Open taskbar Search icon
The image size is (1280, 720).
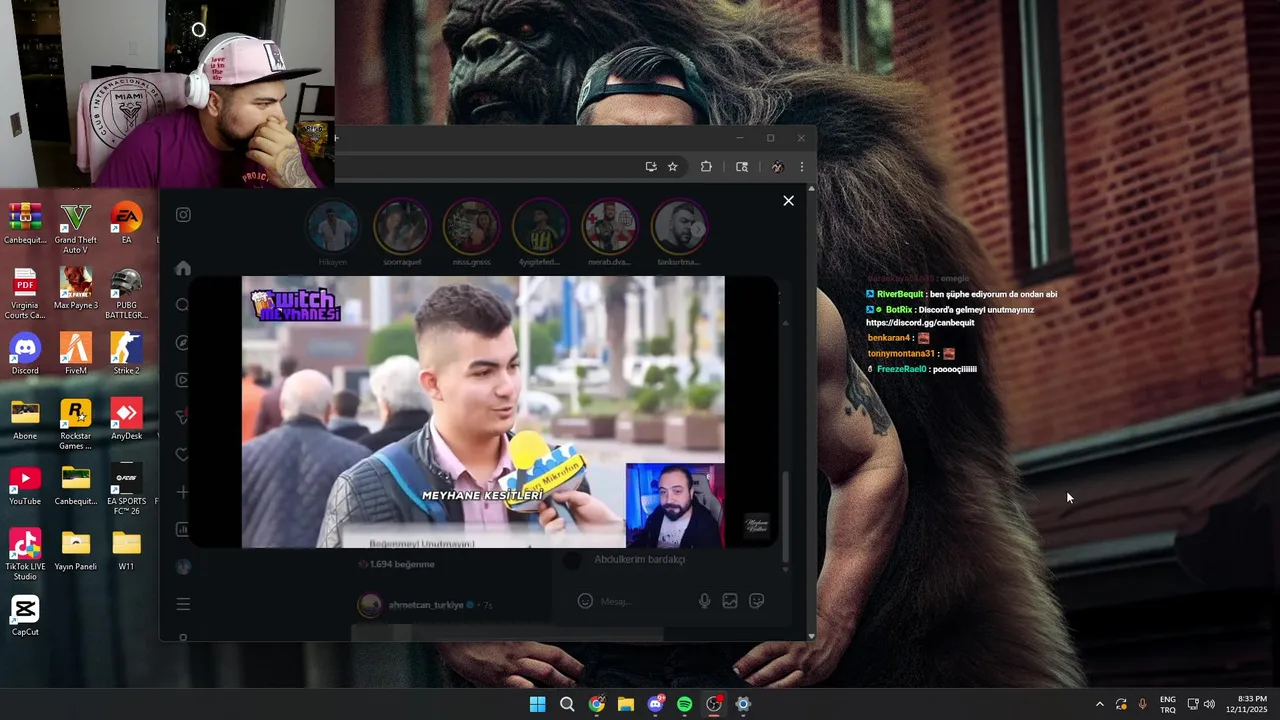pos(567,704)
